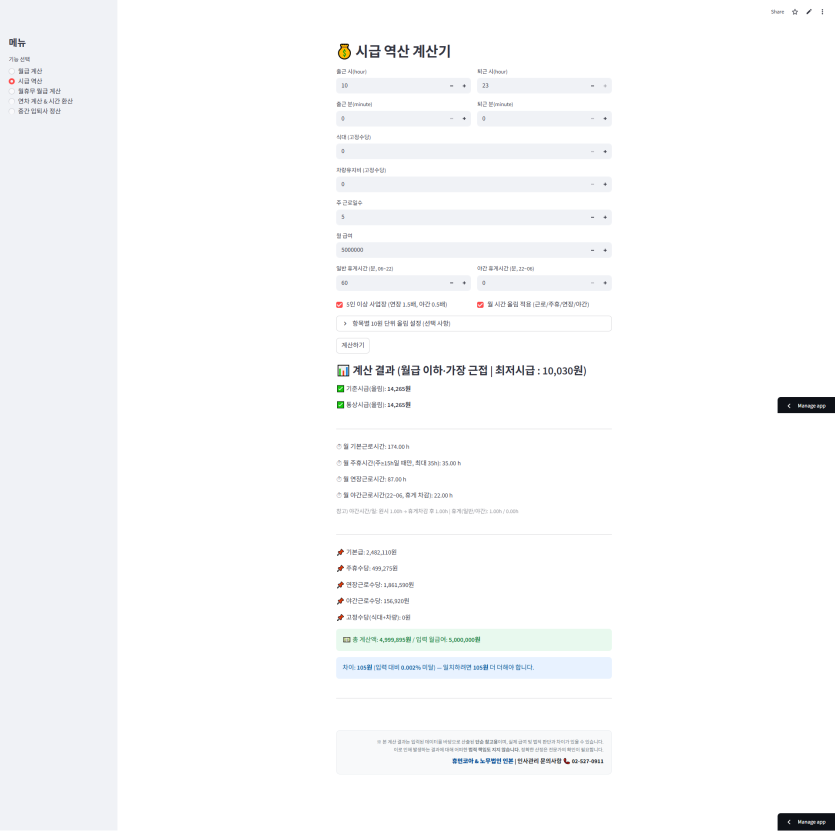
Task: Expand the upper Manage app panel
Action: [x=806, y=406]
